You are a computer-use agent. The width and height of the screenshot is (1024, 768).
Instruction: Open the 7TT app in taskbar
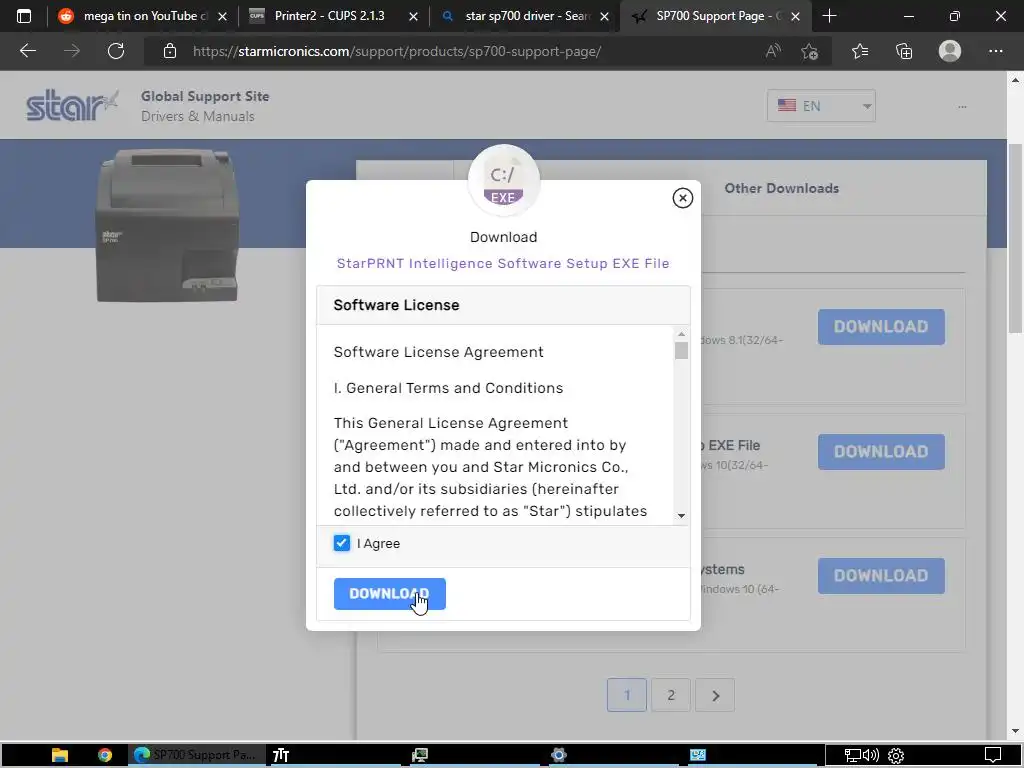[x=281, y=755]
